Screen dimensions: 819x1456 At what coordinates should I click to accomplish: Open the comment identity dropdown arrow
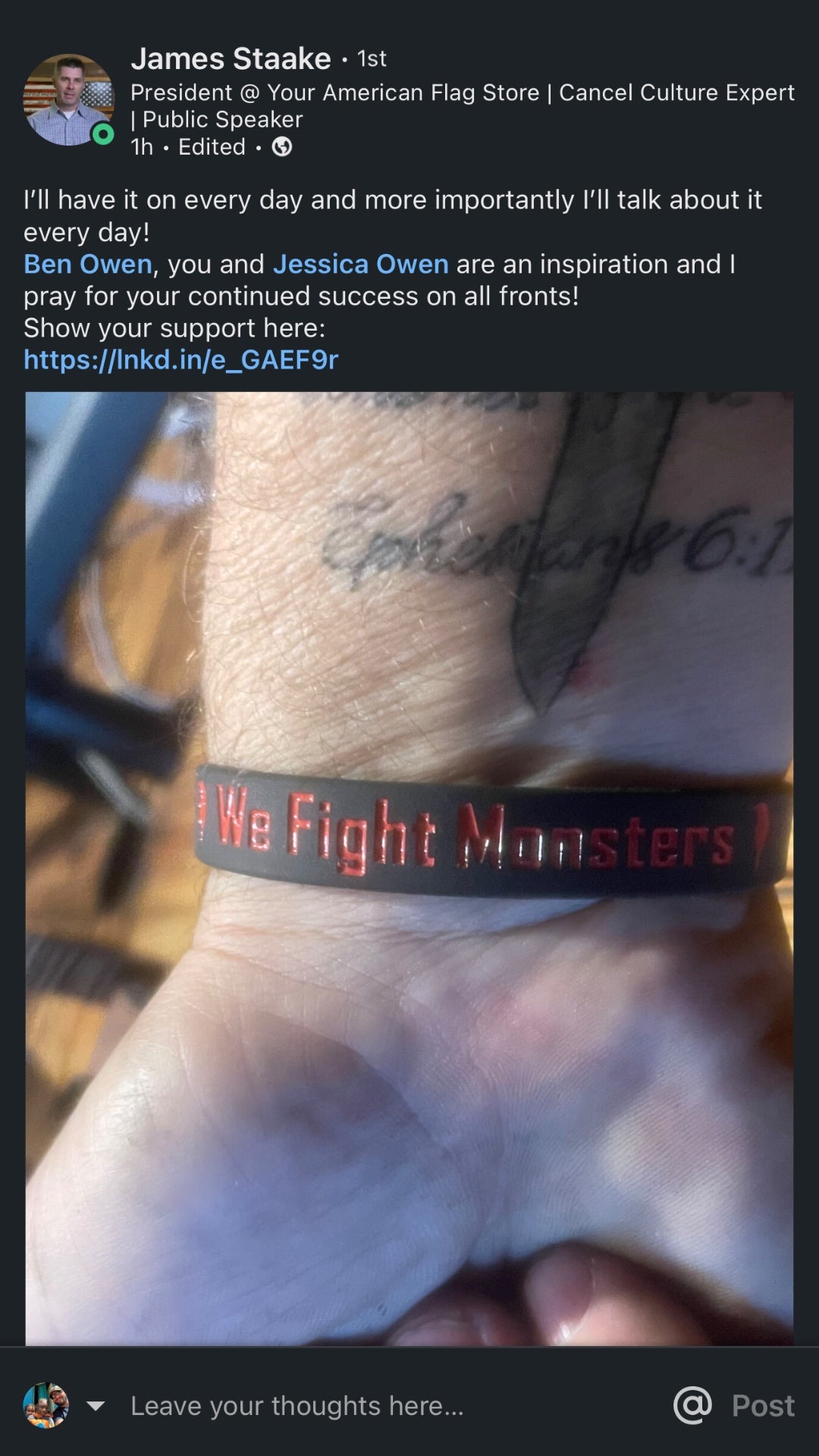96,1406
